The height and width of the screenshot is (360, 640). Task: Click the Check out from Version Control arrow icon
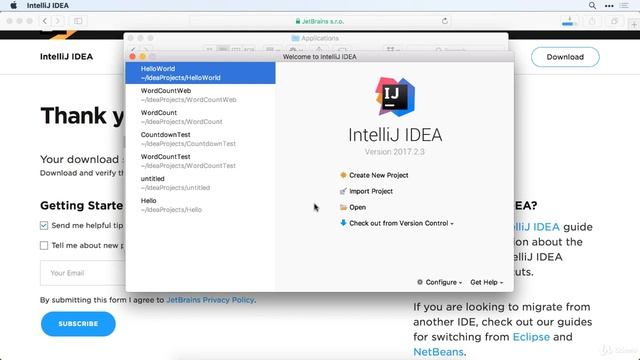tap(343, 223)
